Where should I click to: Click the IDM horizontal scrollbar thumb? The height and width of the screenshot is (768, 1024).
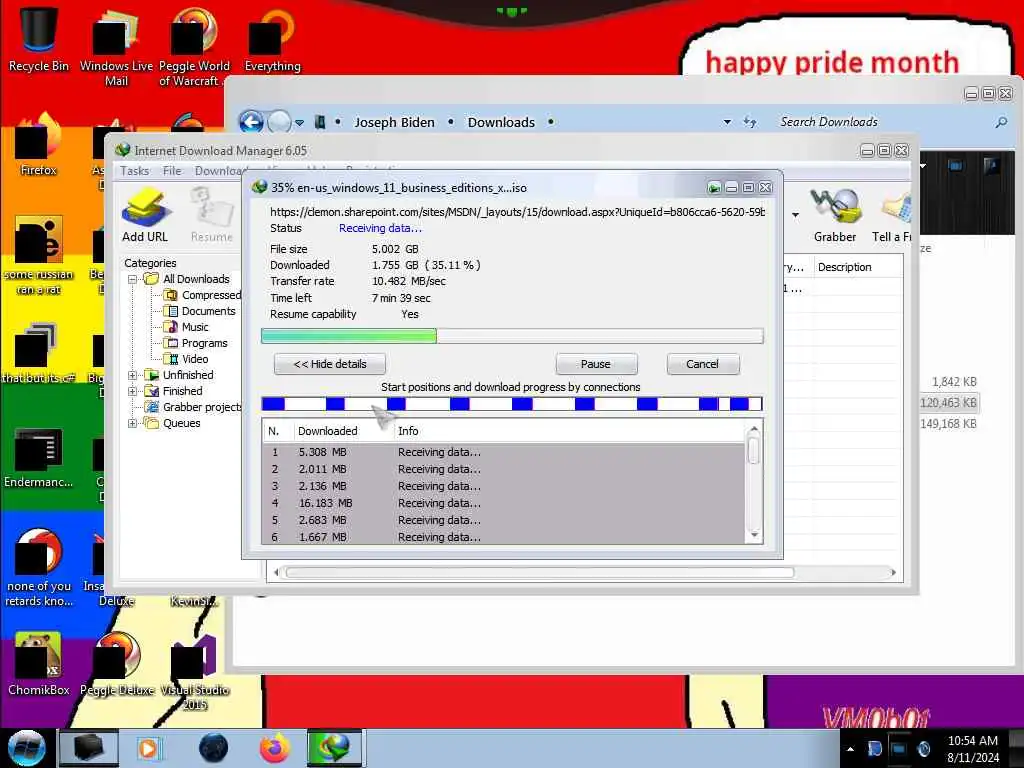(540, 573)
